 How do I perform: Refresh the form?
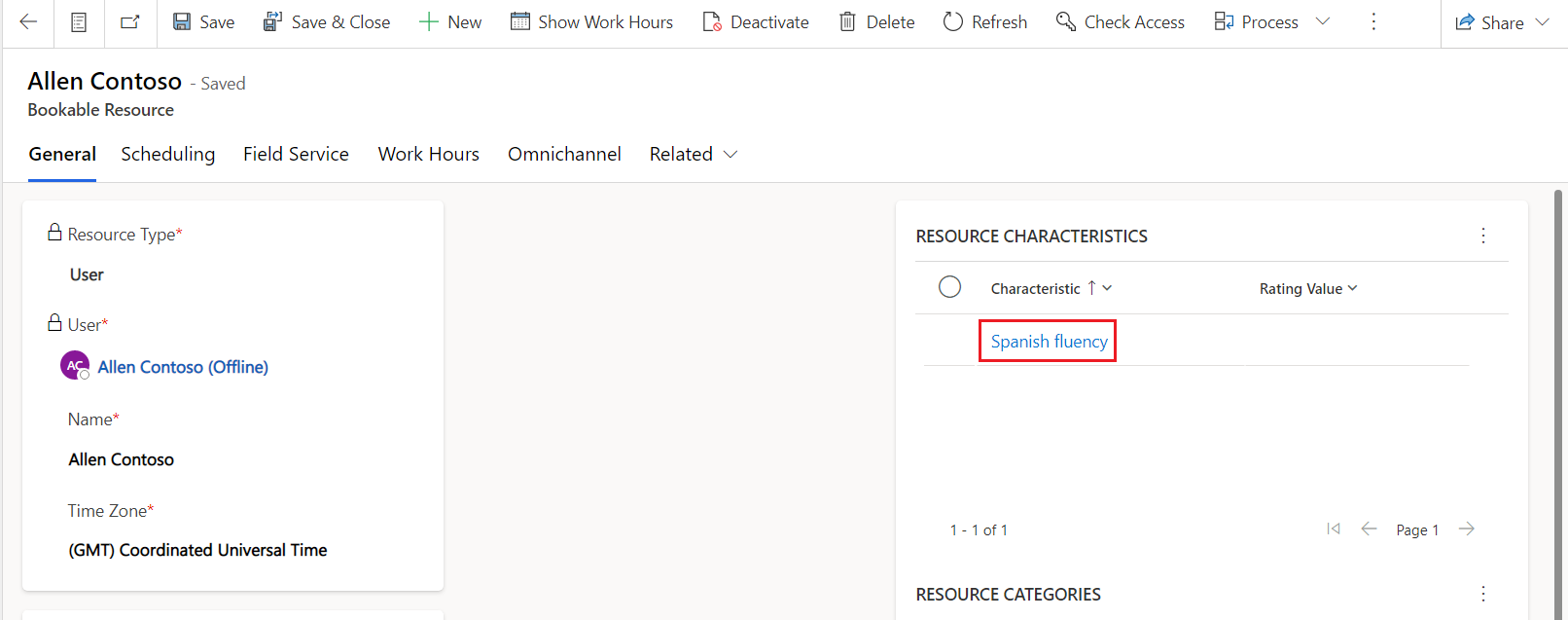[x=985, y=21]
